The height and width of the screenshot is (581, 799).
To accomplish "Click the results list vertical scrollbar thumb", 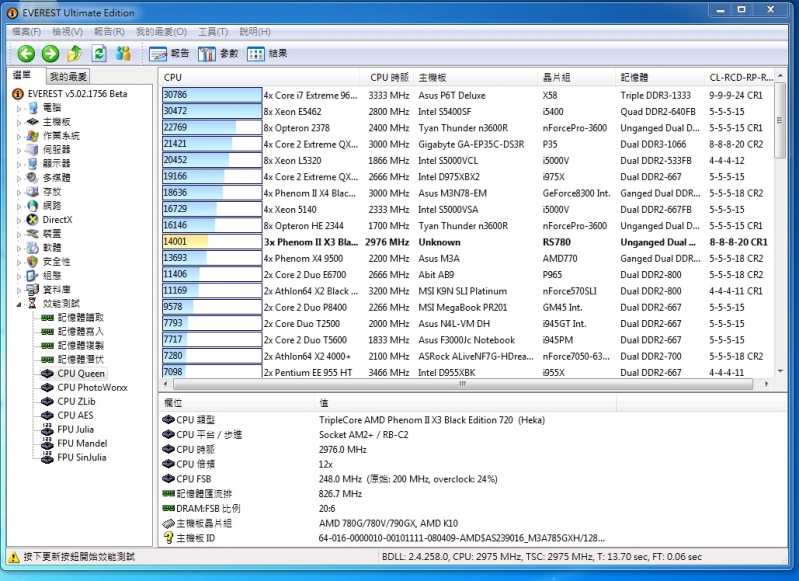I will pos(780,121).
